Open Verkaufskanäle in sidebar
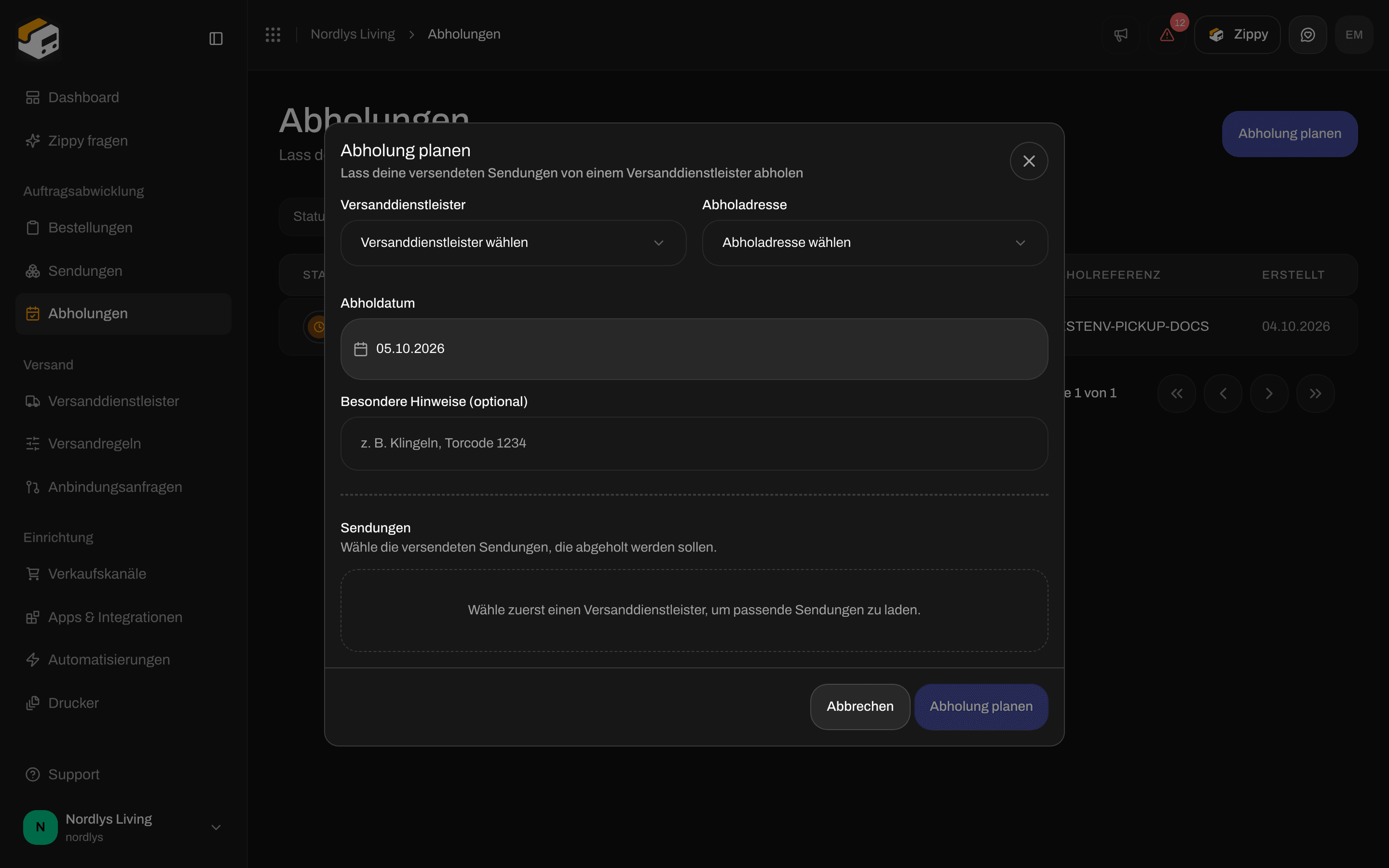1389x868 pixels. [x=123, y=574]
